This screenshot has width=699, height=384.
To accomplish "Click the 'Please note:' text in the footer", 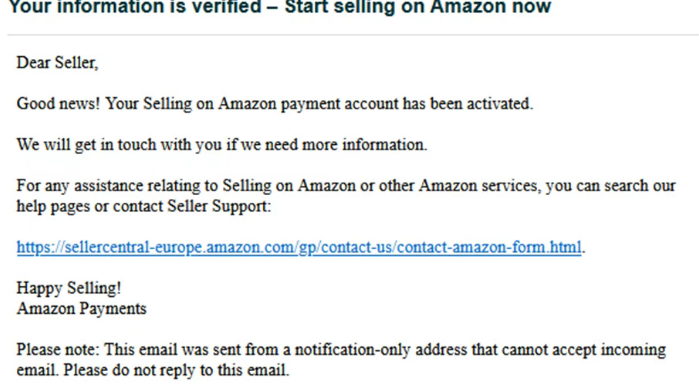I will (58, 350).
